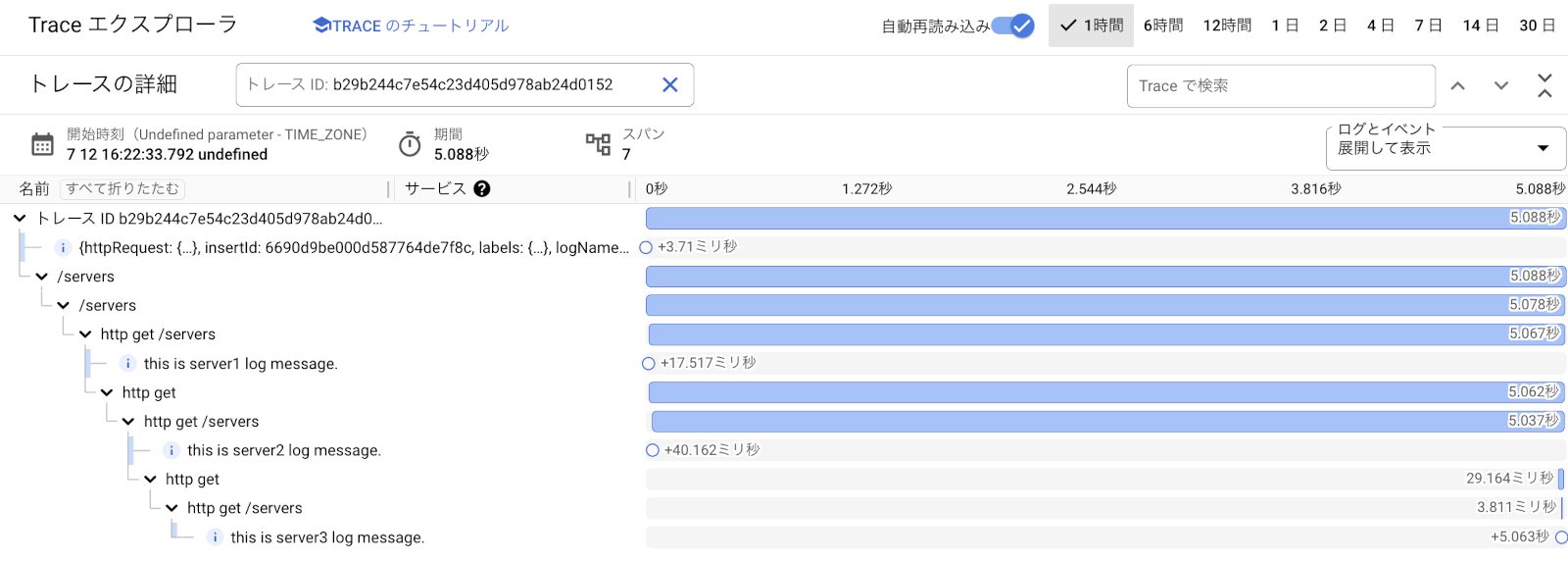Collapse the root トレース ID tree node
1568x561 pixels.
click(20, 219)
